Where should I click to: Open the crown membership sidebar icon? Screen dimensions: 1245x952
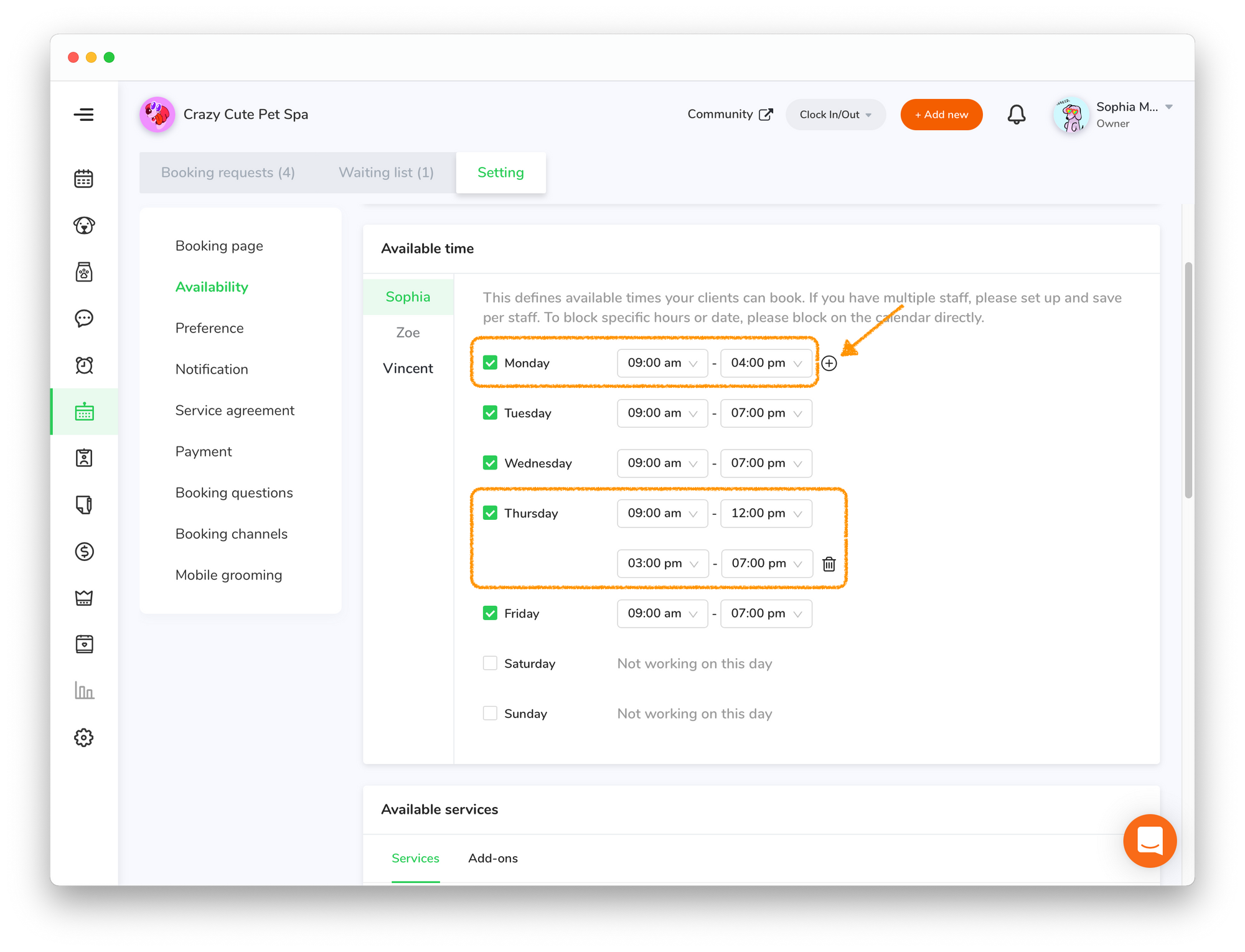83,598
